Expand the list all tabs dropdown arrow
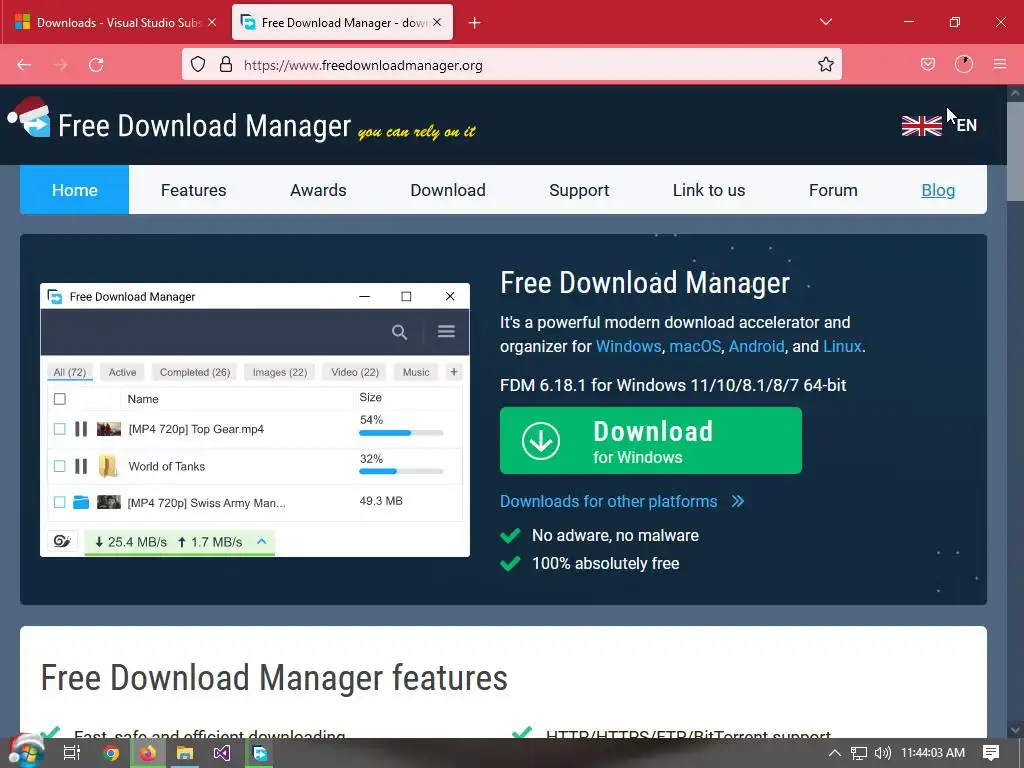The width and height of the screenshot is (1024, 768). click(x=825, y=22)
